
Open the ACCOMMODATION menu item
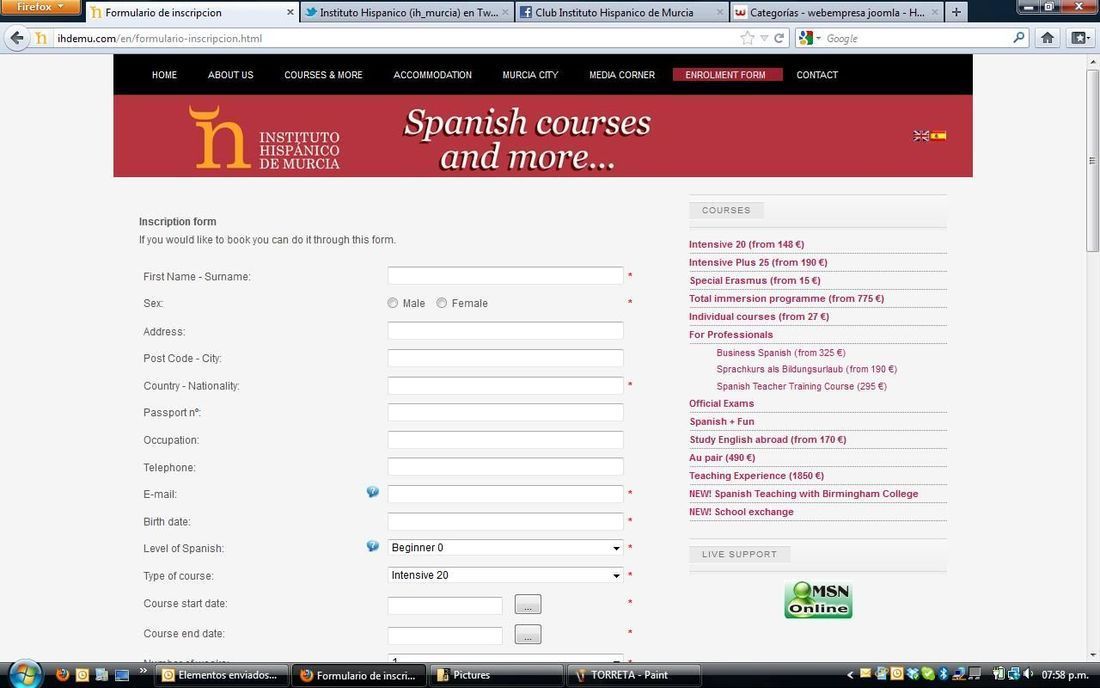[432, 74]
